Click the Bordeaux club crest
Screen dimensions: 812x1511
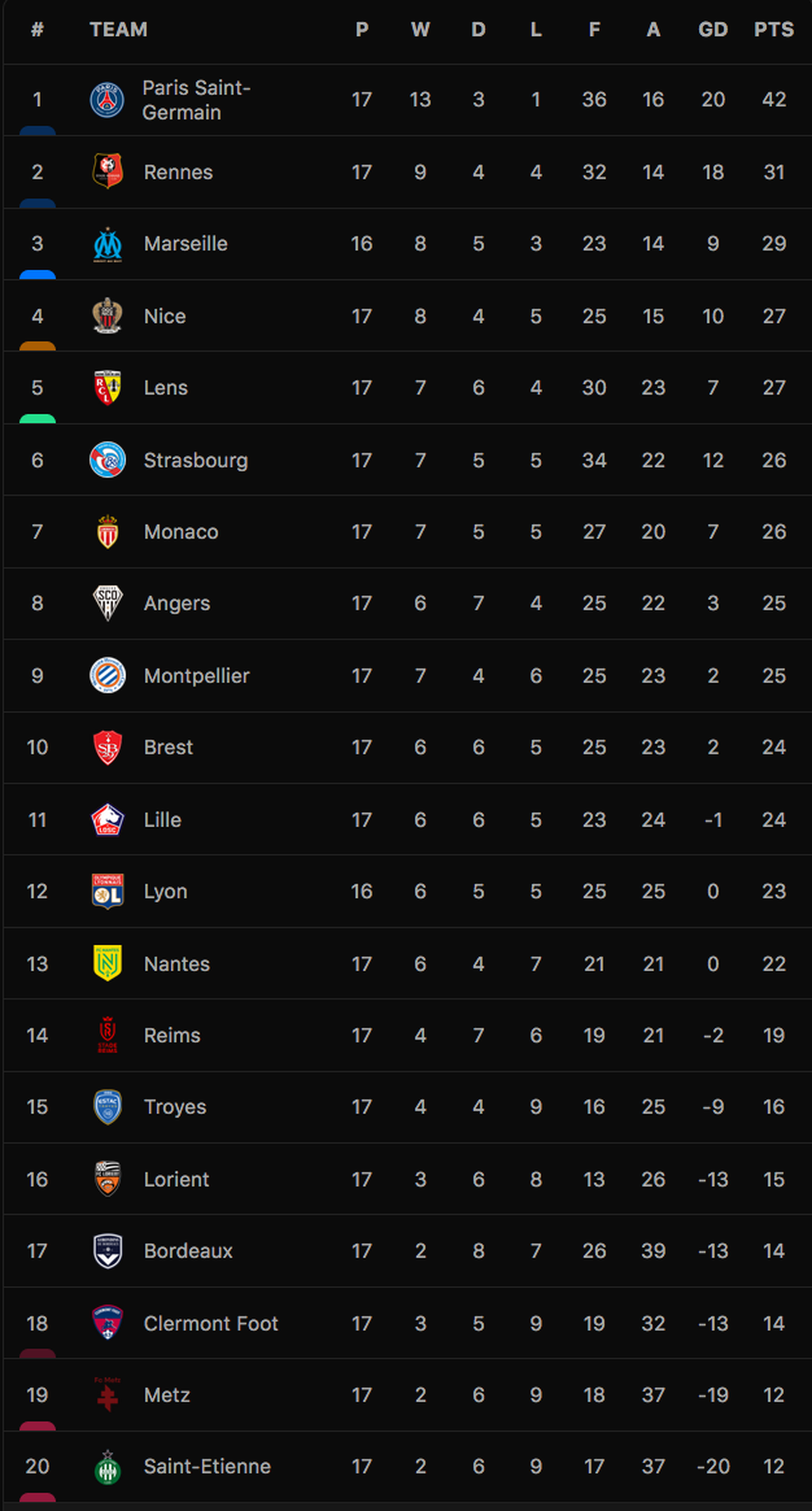(108, 1251)
